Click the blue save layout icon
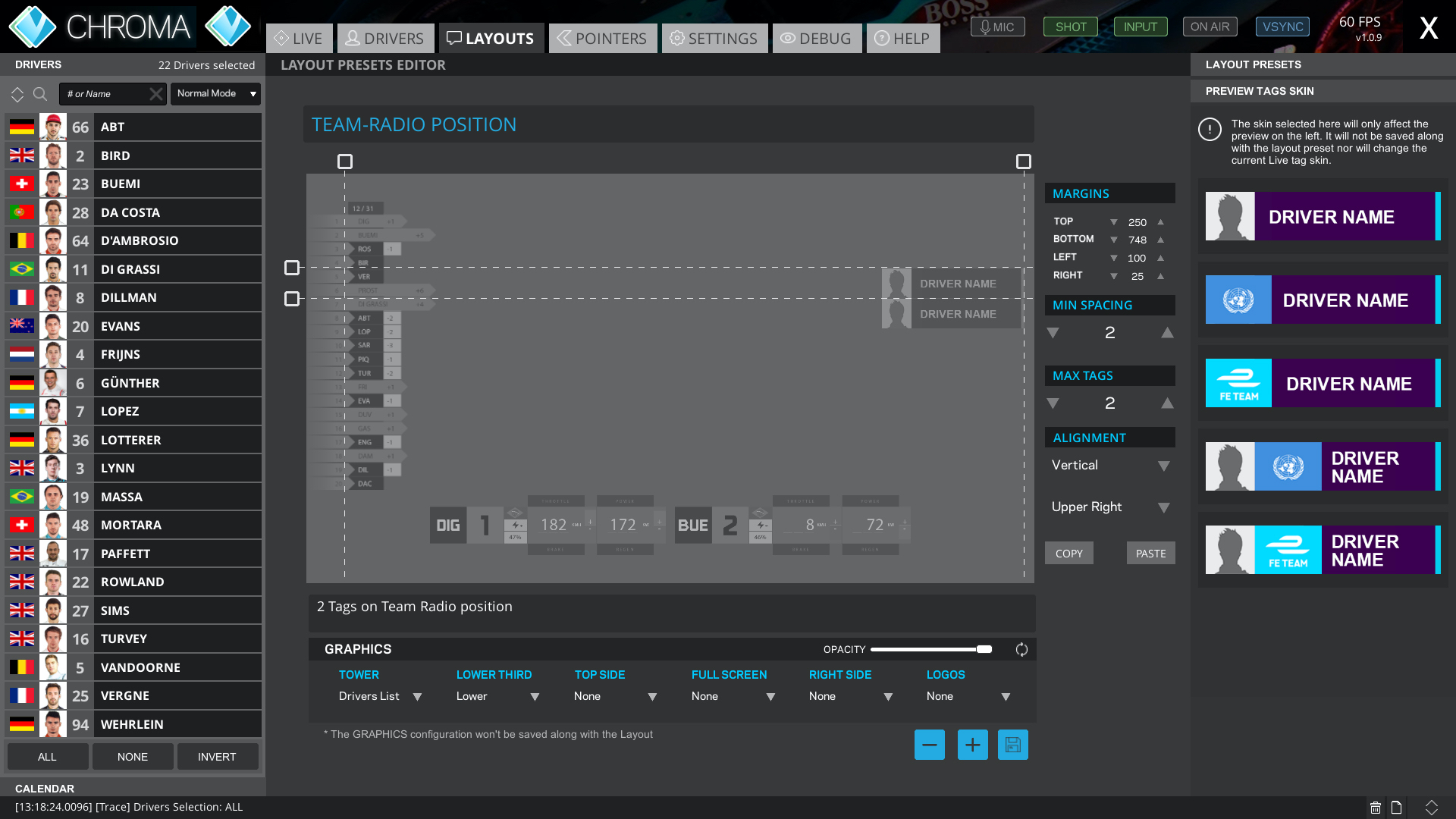 (x=1012, y=745)
